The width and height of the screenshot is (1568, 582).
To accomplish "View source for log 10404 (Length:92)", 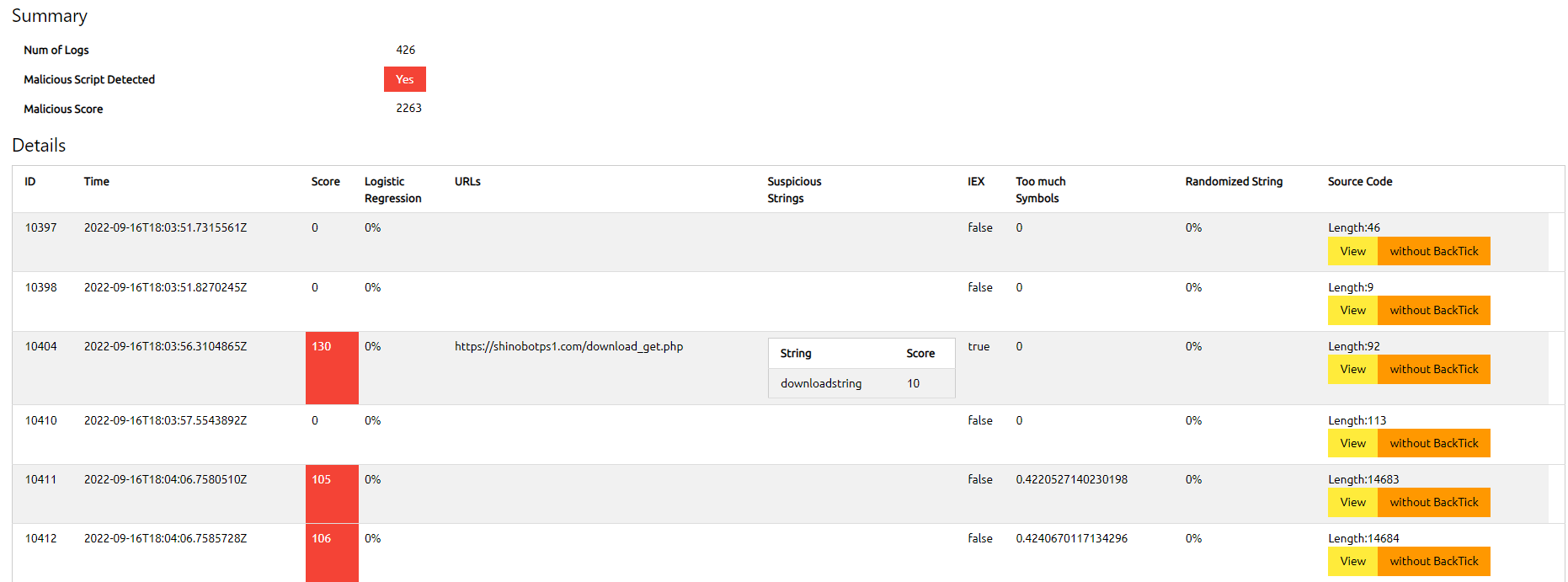I will 1352,369.
